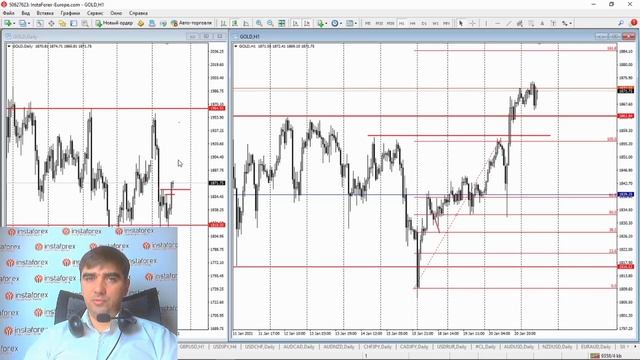The image size is (640, 360).
Task: Select the text tool
Action: (542, 23)
